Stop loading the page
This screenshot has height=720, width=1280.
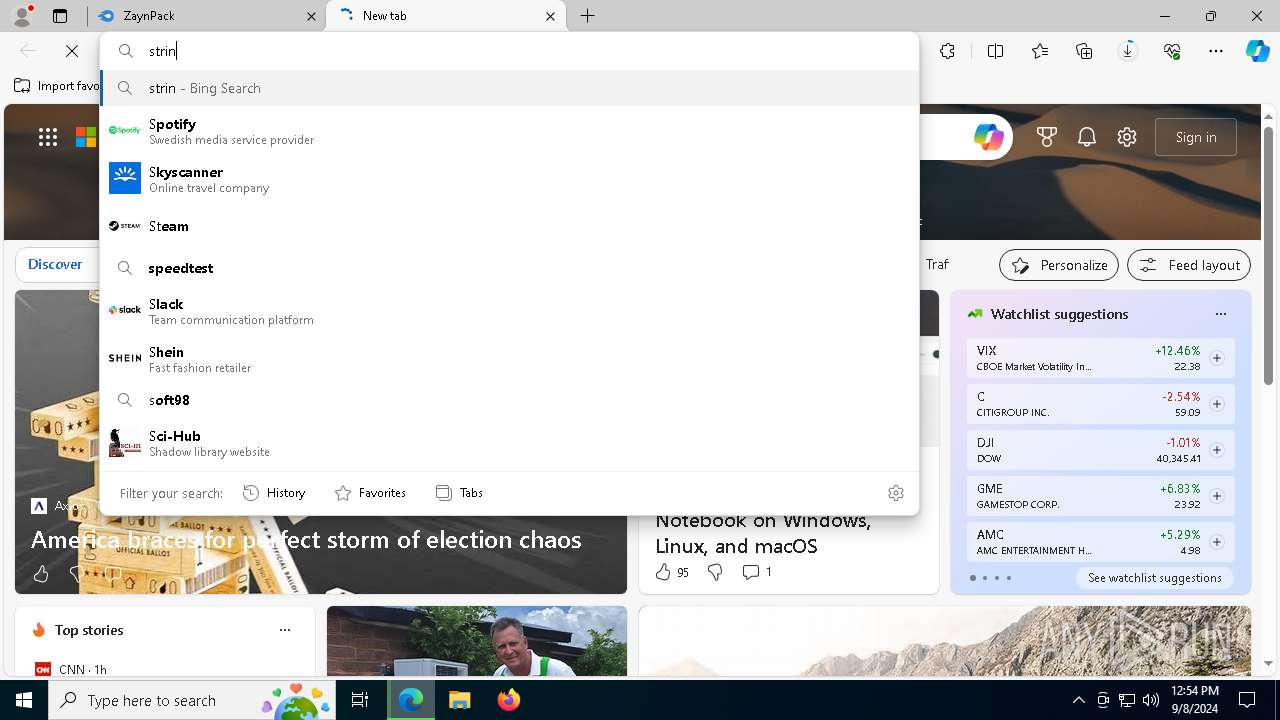(x=72, y=51)
